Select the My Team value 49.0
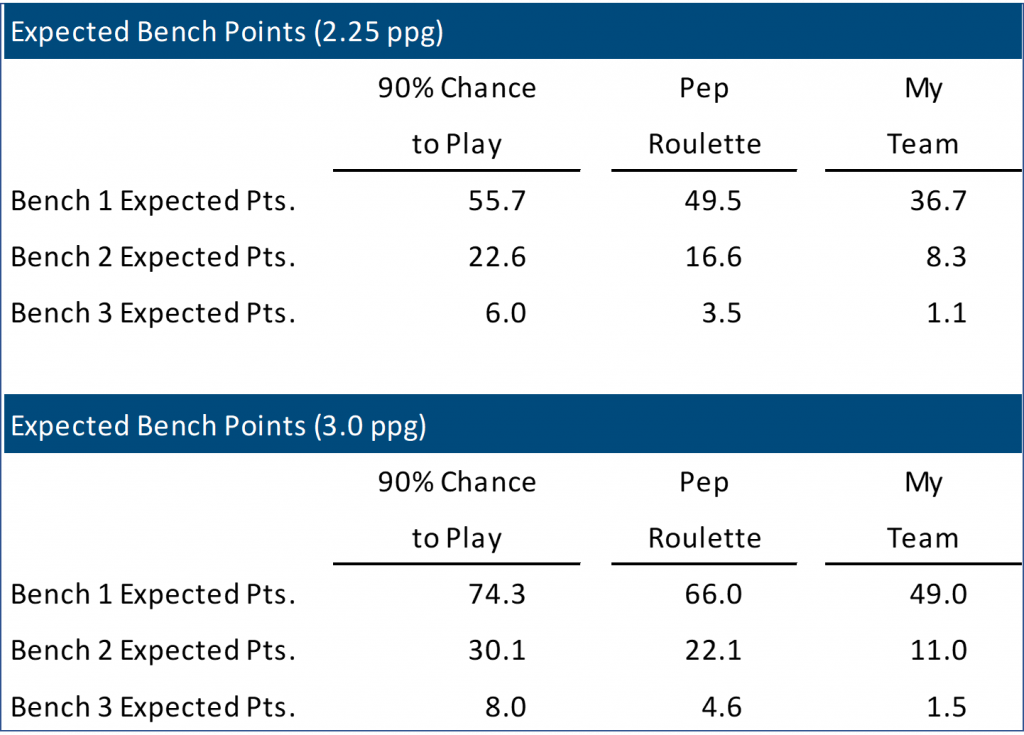 pyautogui.click(x=938, y=595)
